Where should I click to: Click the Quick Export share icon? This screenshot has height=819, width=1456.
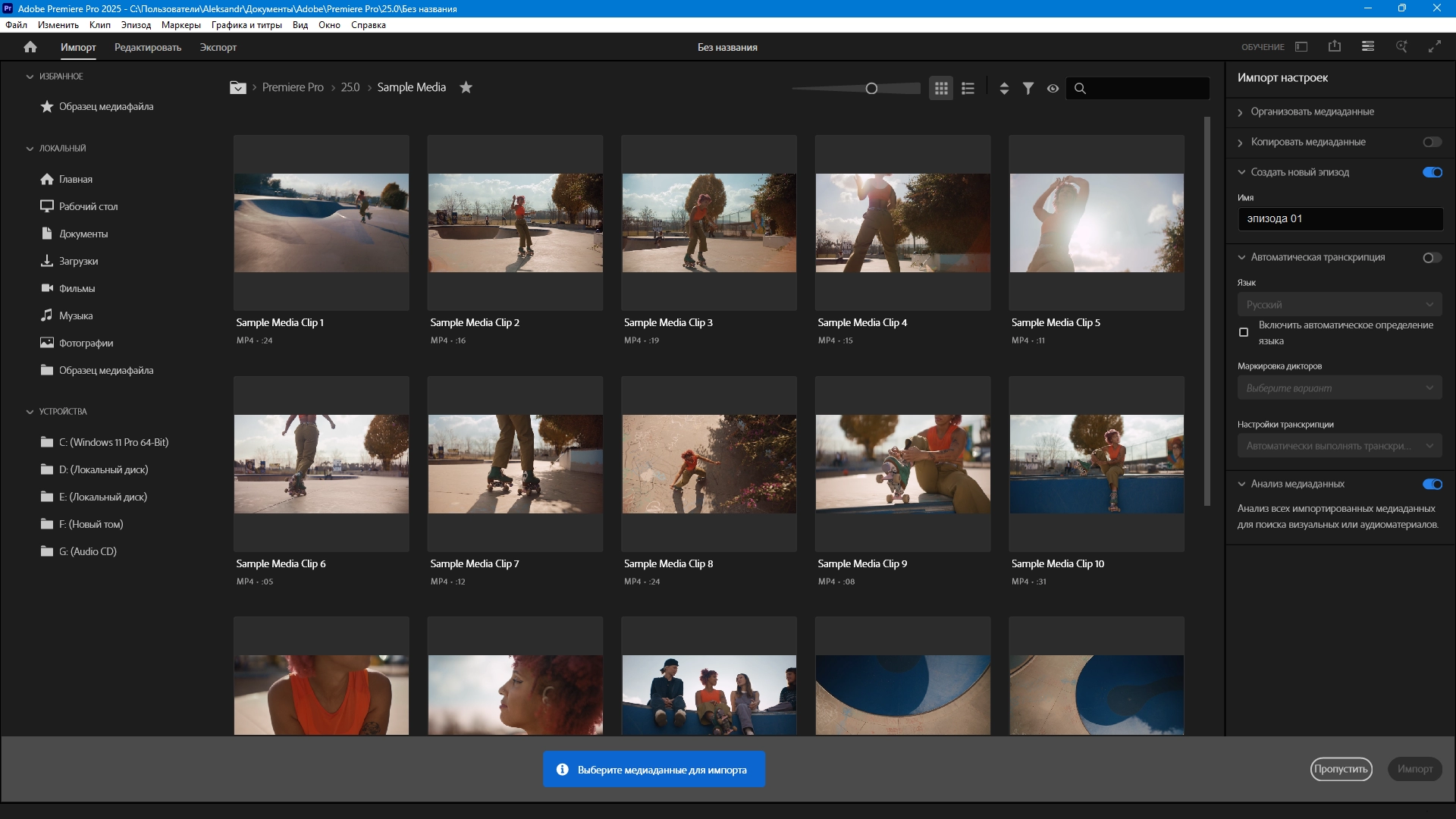click(1335, 46)
